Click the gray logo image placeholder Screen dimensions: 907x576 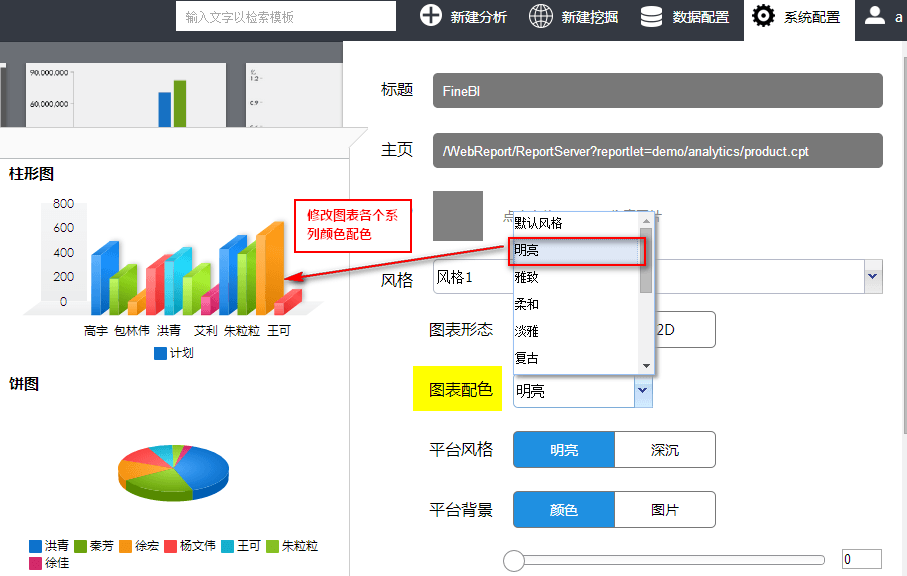458,216
